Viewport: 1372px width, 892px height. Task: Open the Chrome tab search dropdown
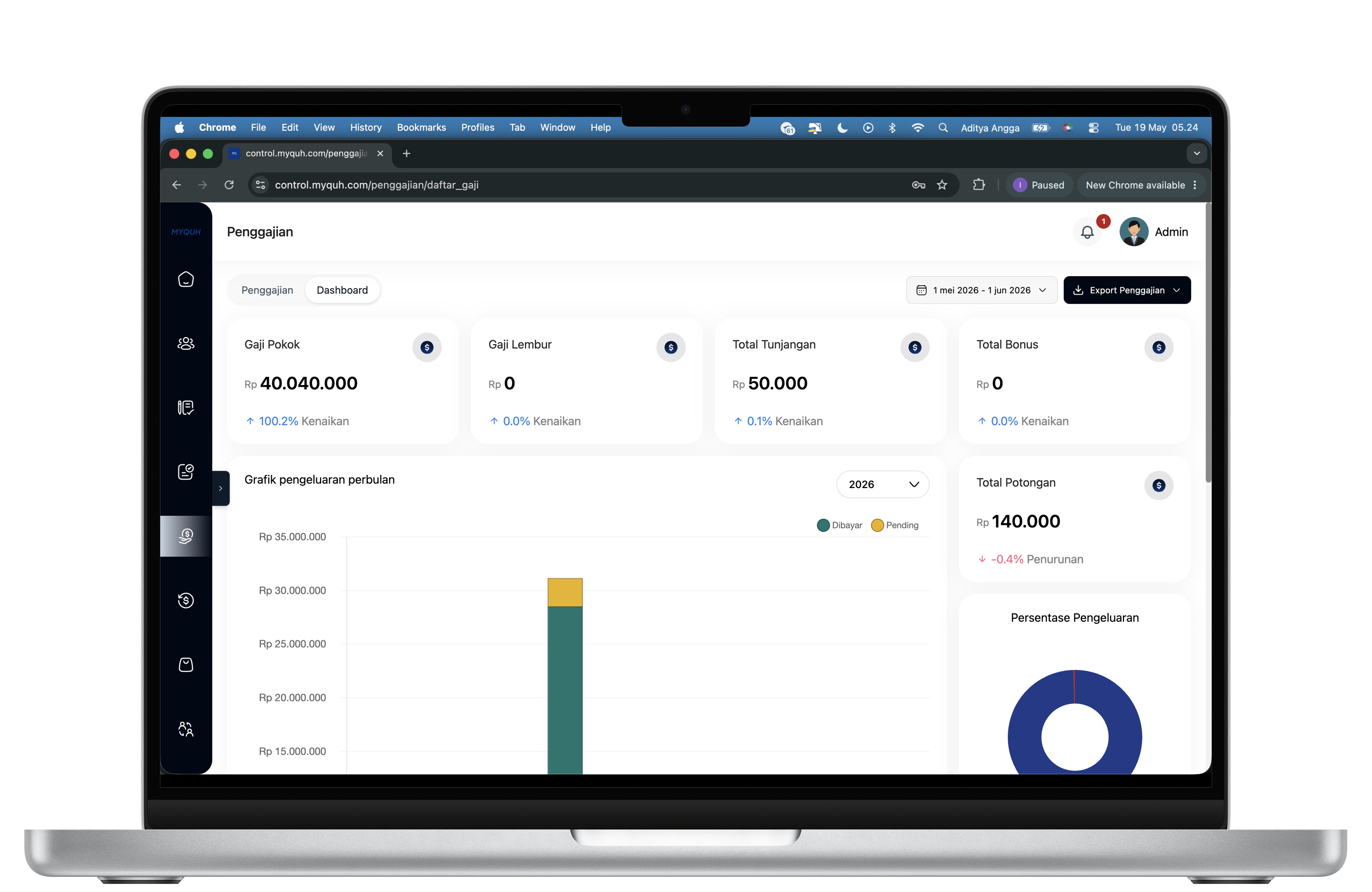click(1197, 153)
